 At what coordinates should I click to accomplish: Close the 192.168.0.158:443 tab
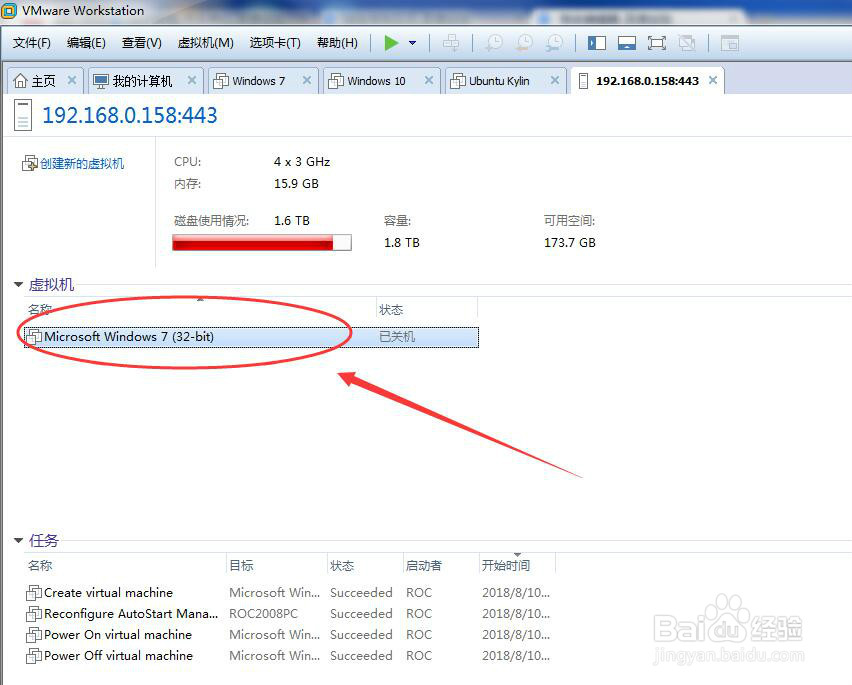713,80
